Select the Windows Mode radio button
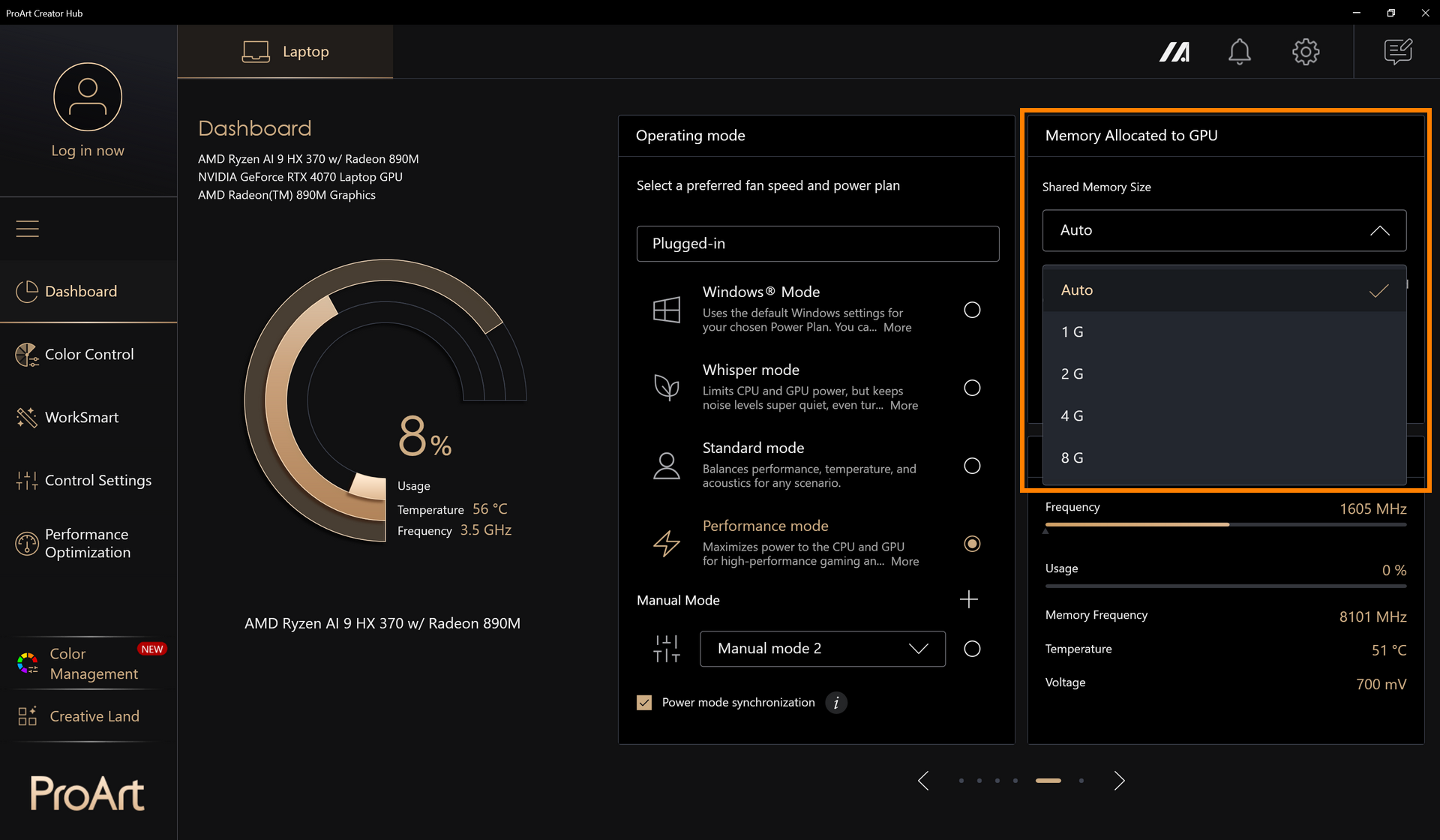1440x840 pixels. [x=972, y=310]
